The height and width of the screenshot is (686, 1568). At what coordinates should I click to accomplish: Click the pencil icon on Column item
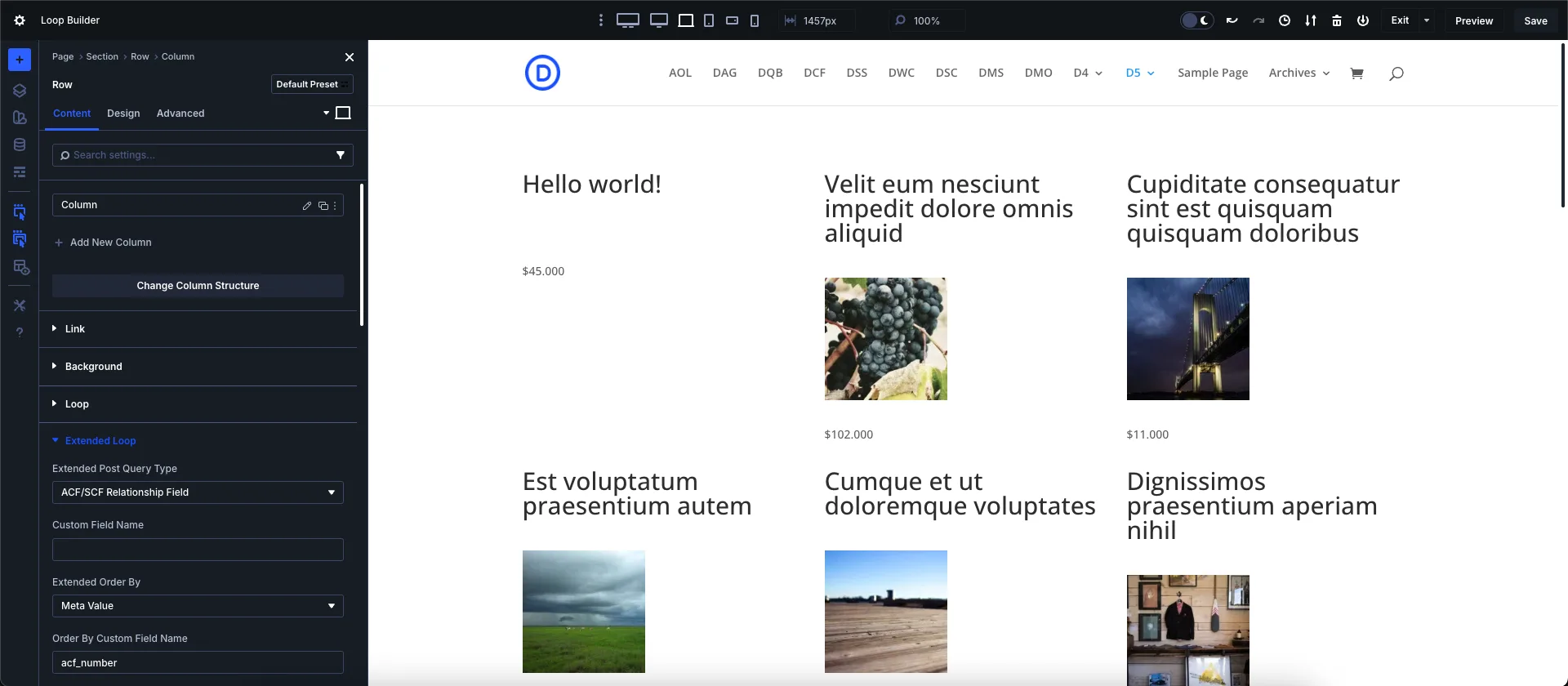[307, 206]
